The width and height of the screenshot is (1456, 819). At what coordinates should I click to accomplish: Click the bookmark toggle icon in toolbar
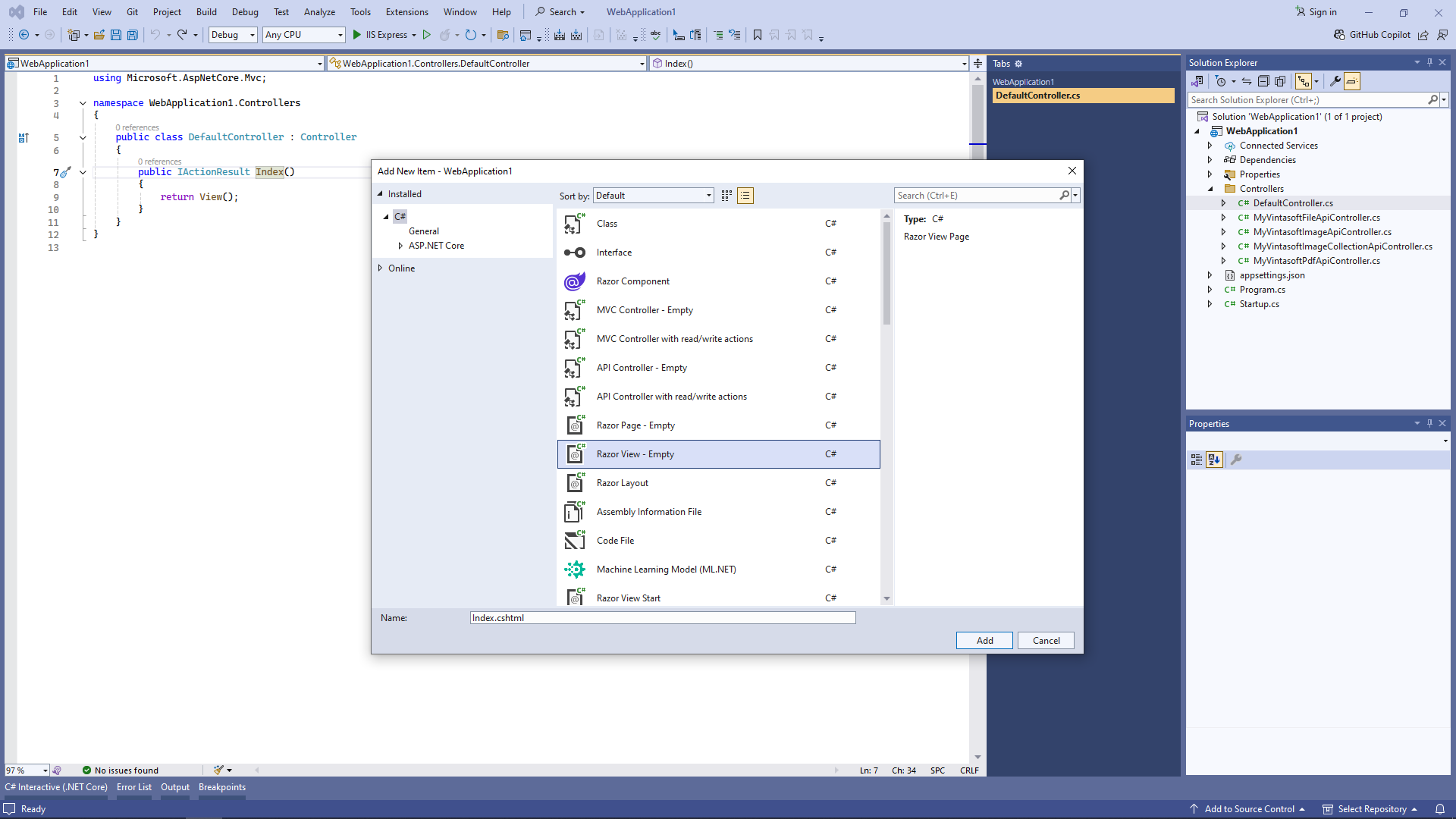click(757, 35)
